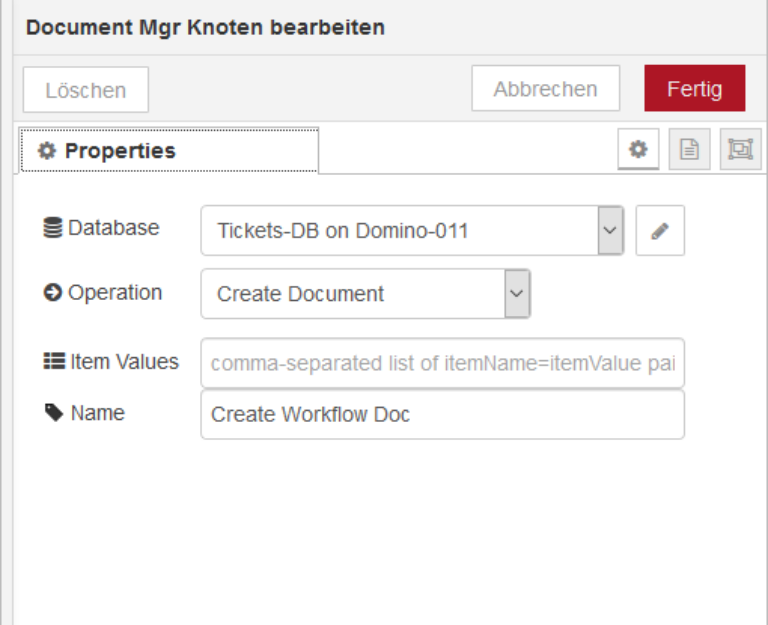
Task: Click the Löschen button
Action: click(86, 90)
